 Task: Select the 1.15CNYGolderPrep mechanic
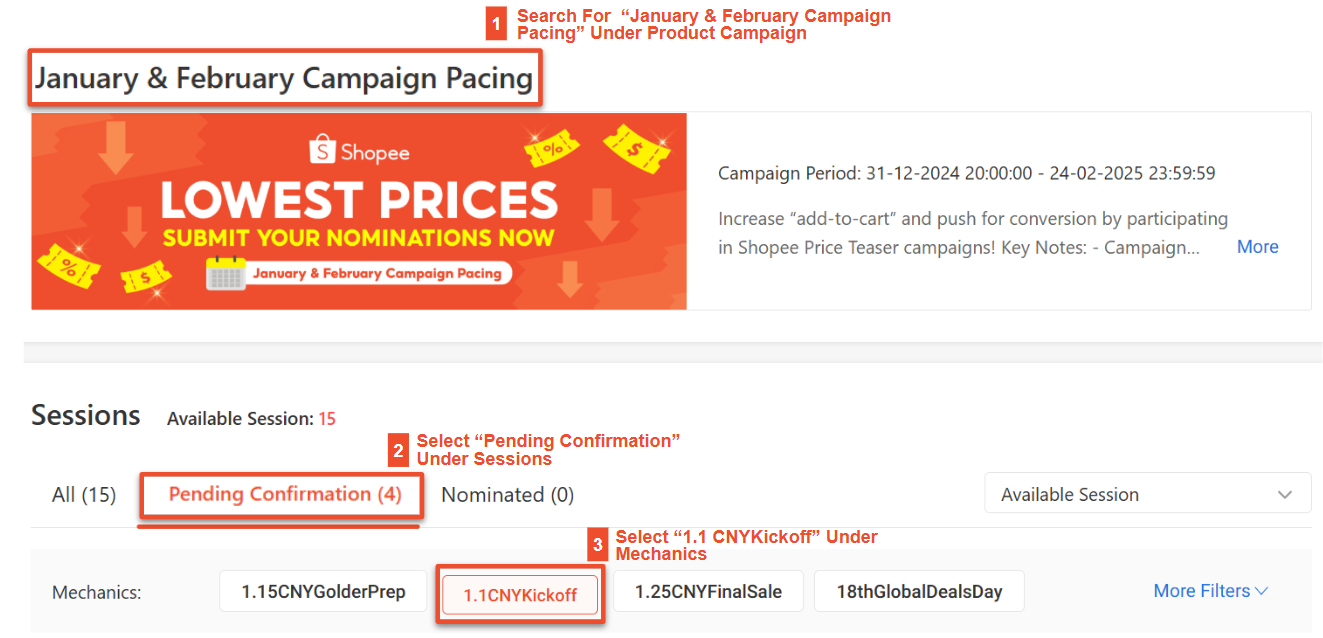322,591
